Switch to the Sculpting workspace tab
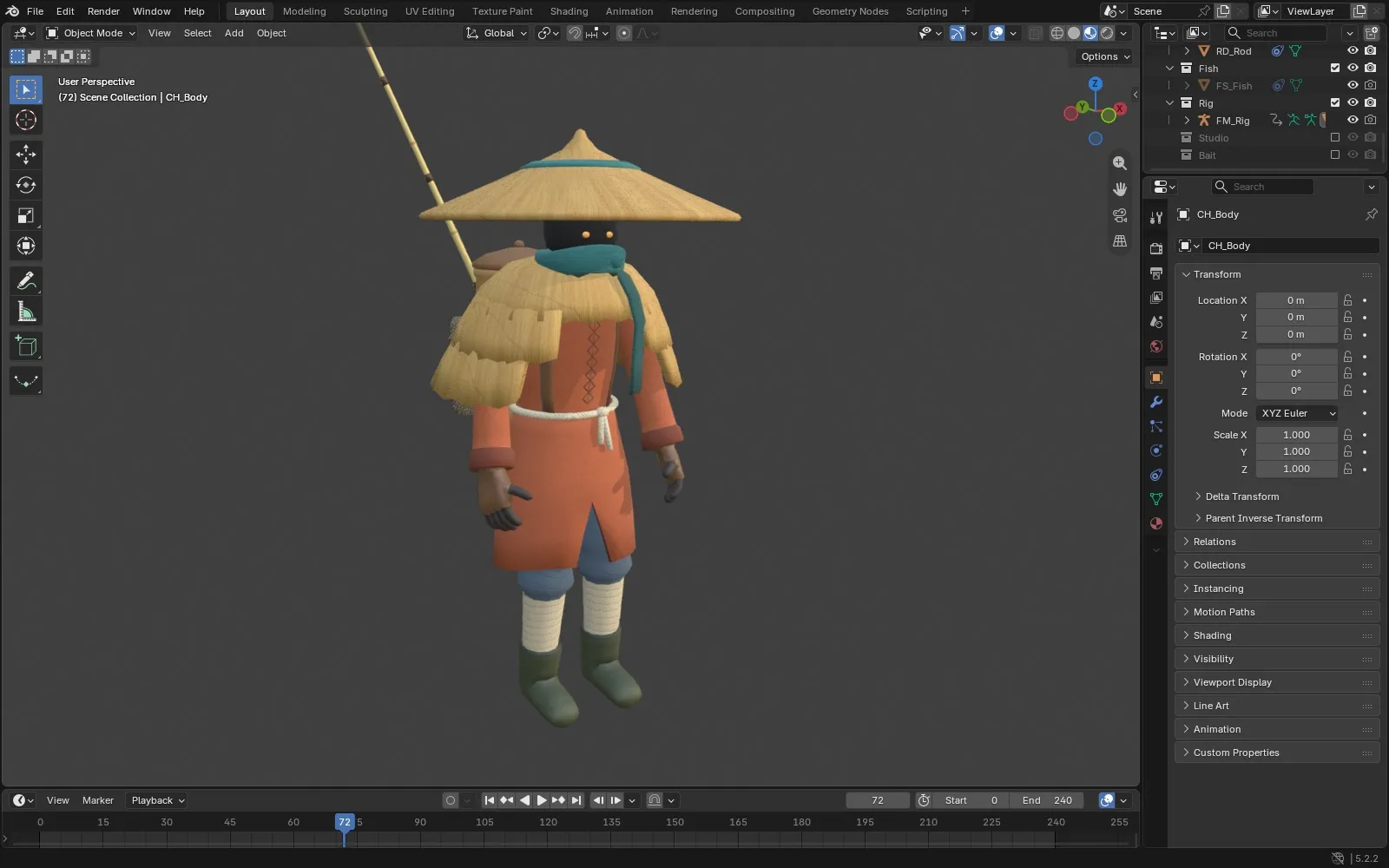Screen dimensions: 1389x868 (x=365, y=11)
